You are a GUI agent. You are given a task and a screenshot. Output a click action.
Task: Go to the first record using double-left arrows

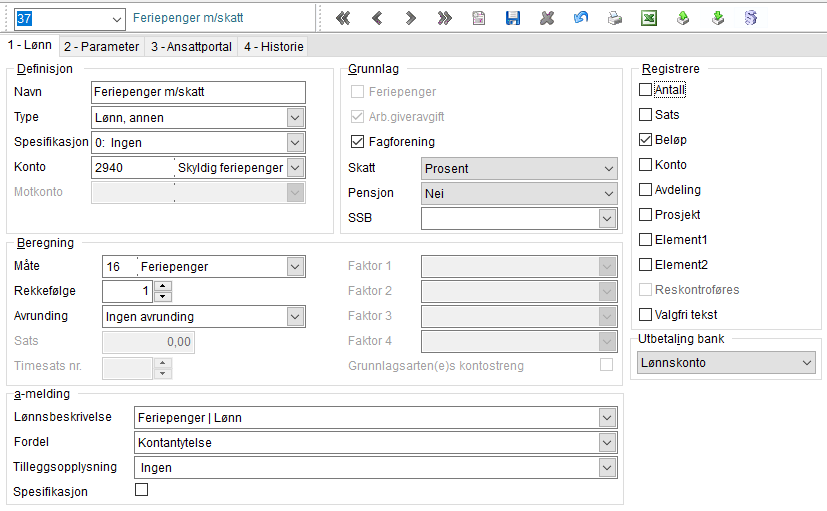343,18
